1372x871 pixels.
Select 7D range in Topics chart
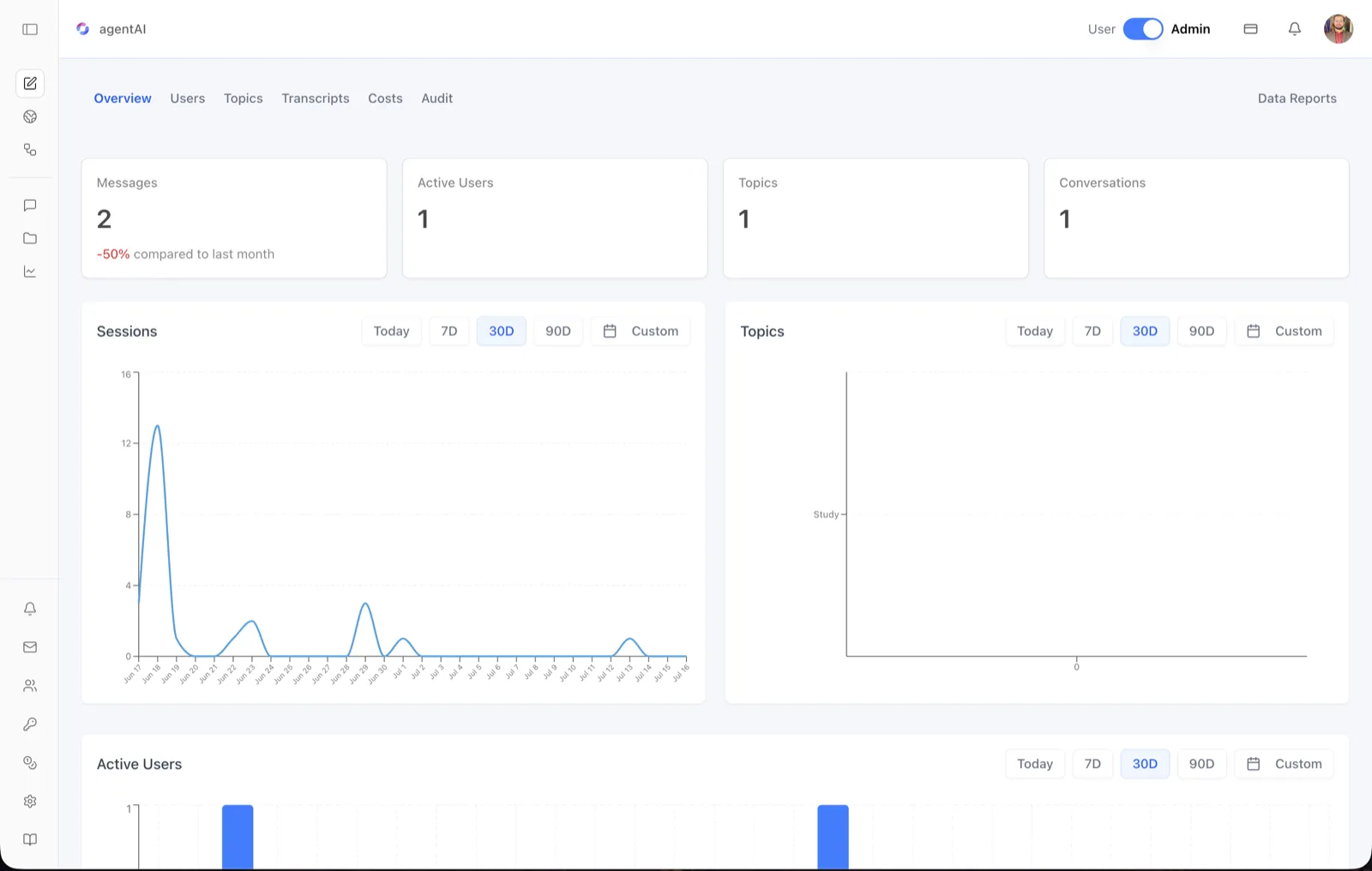click(x=1092, y=331)
